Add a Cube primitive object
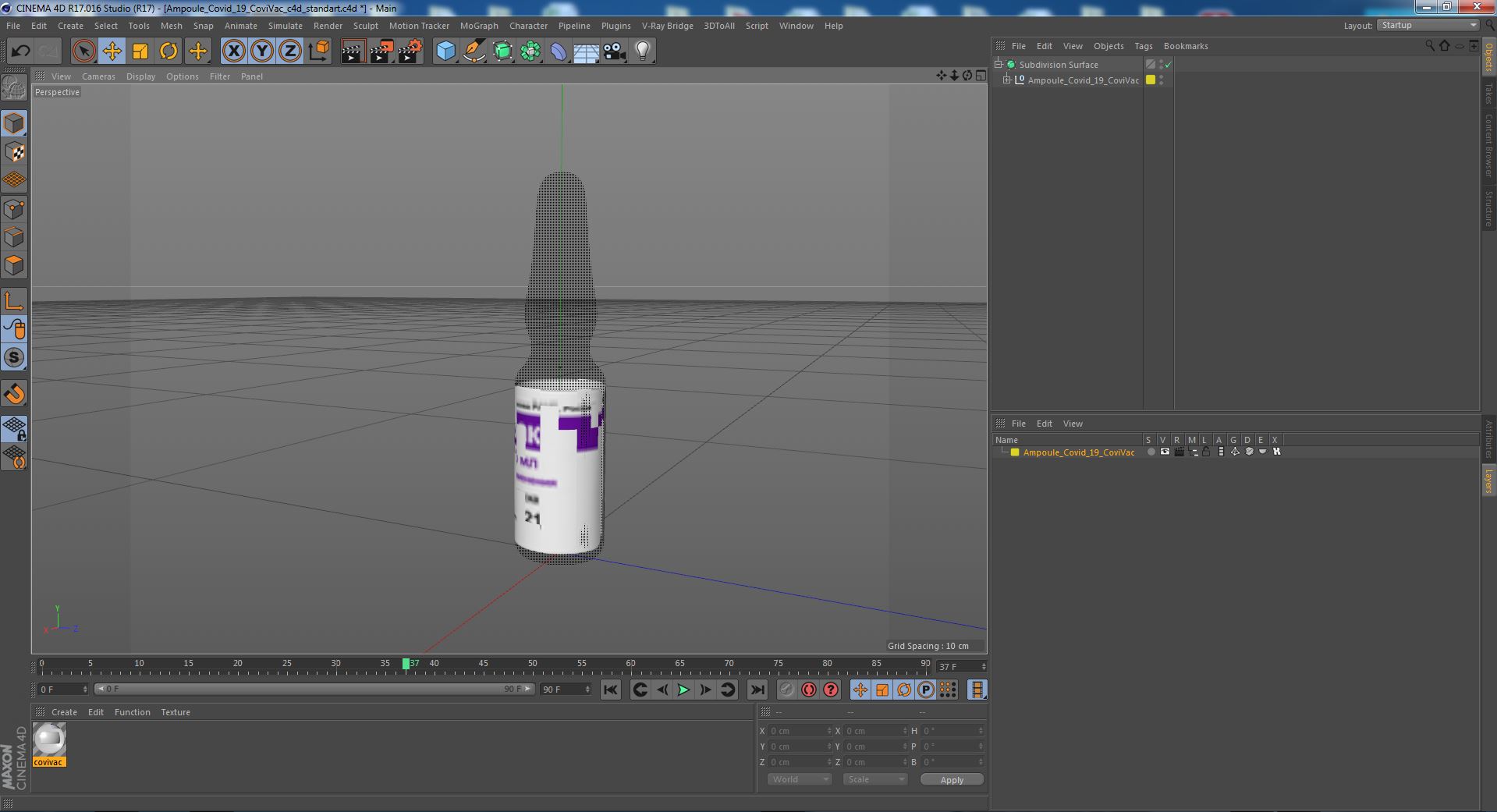Image resolution: width=1497 pixels, height=812 pixels. click(x=445, y=51)
